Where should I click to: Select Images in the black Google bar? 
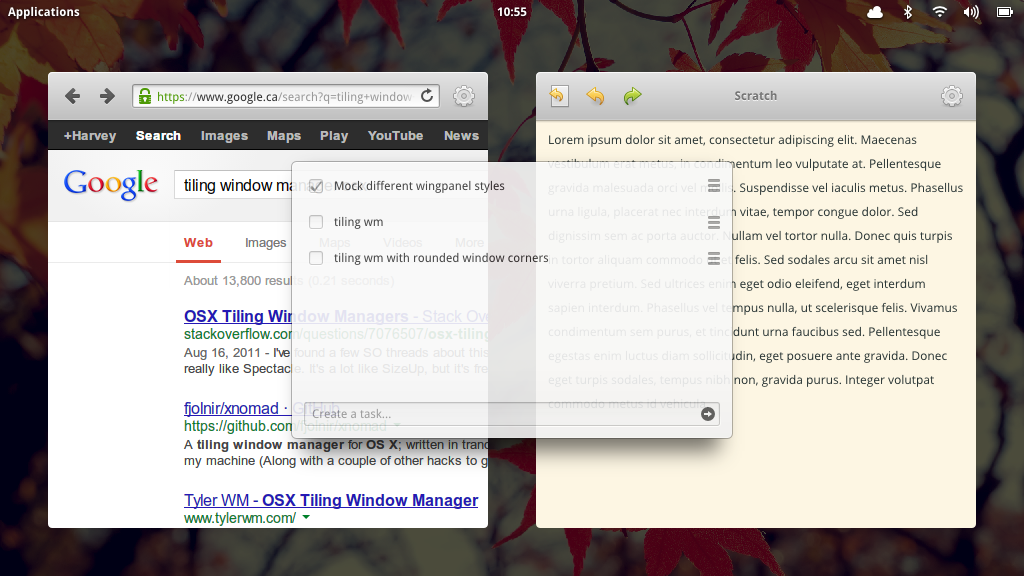[x=224, y=136]
